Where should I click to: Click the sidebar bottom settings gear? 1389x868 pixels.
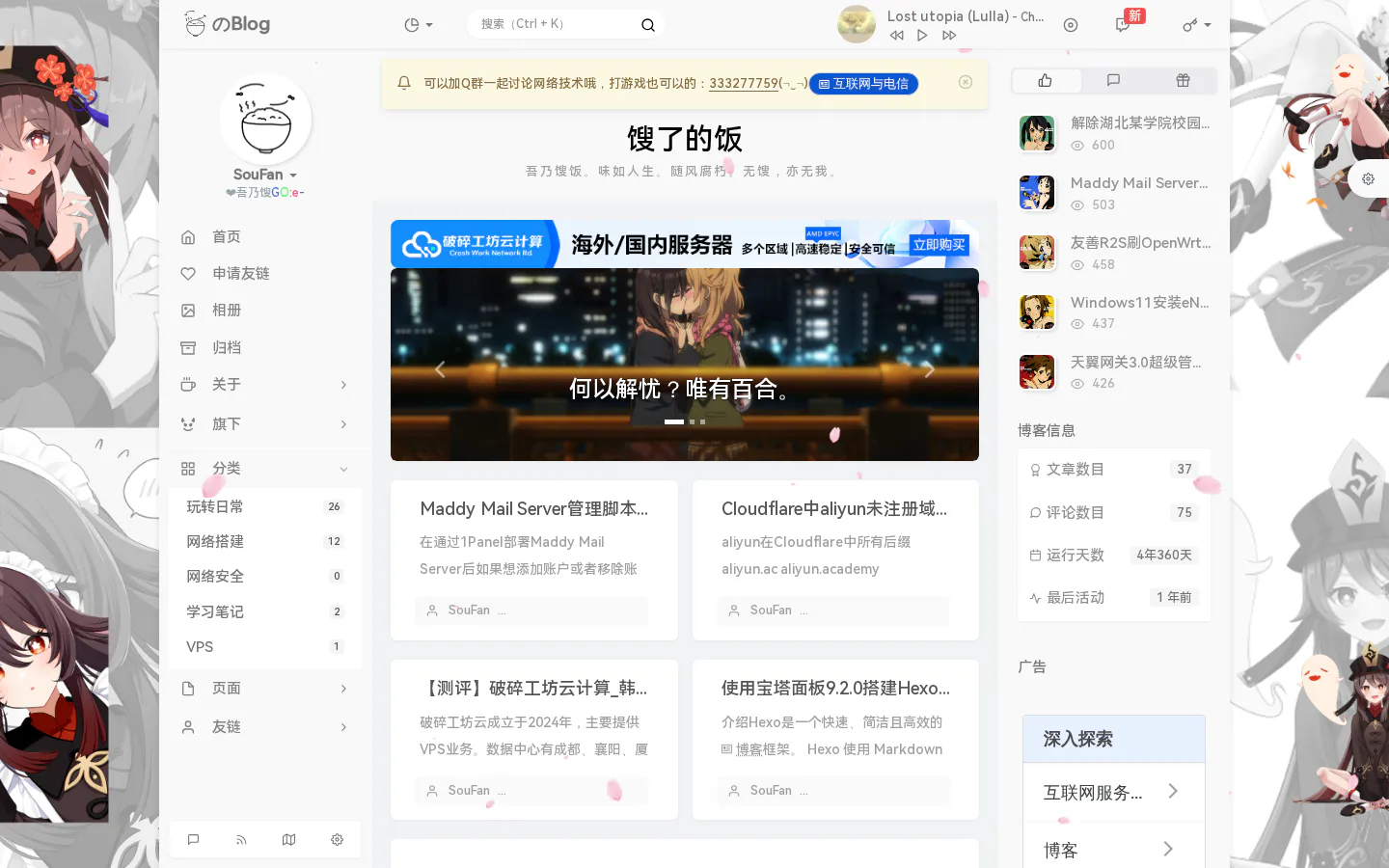click(x=337, y=840)
